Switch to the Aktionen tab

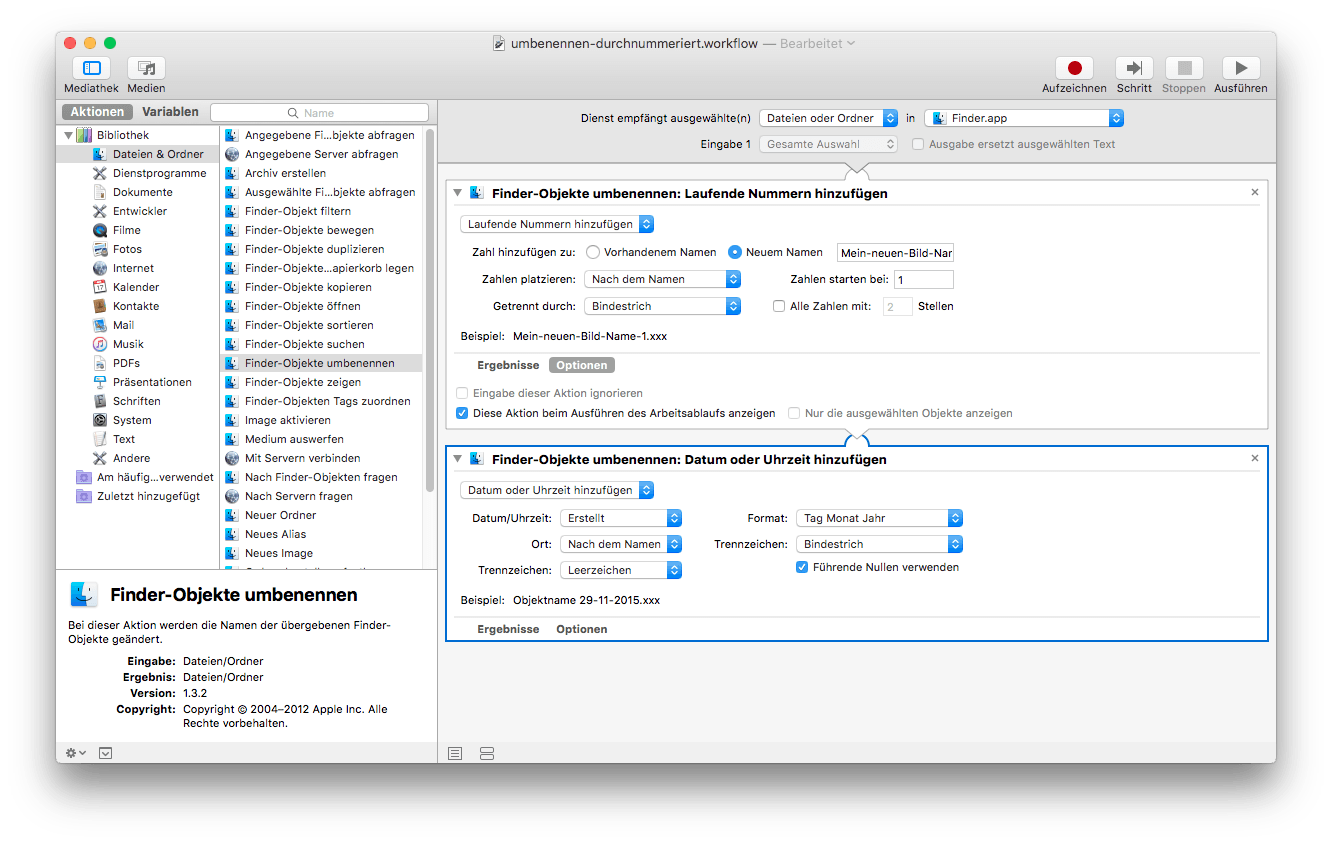point(97,112)
